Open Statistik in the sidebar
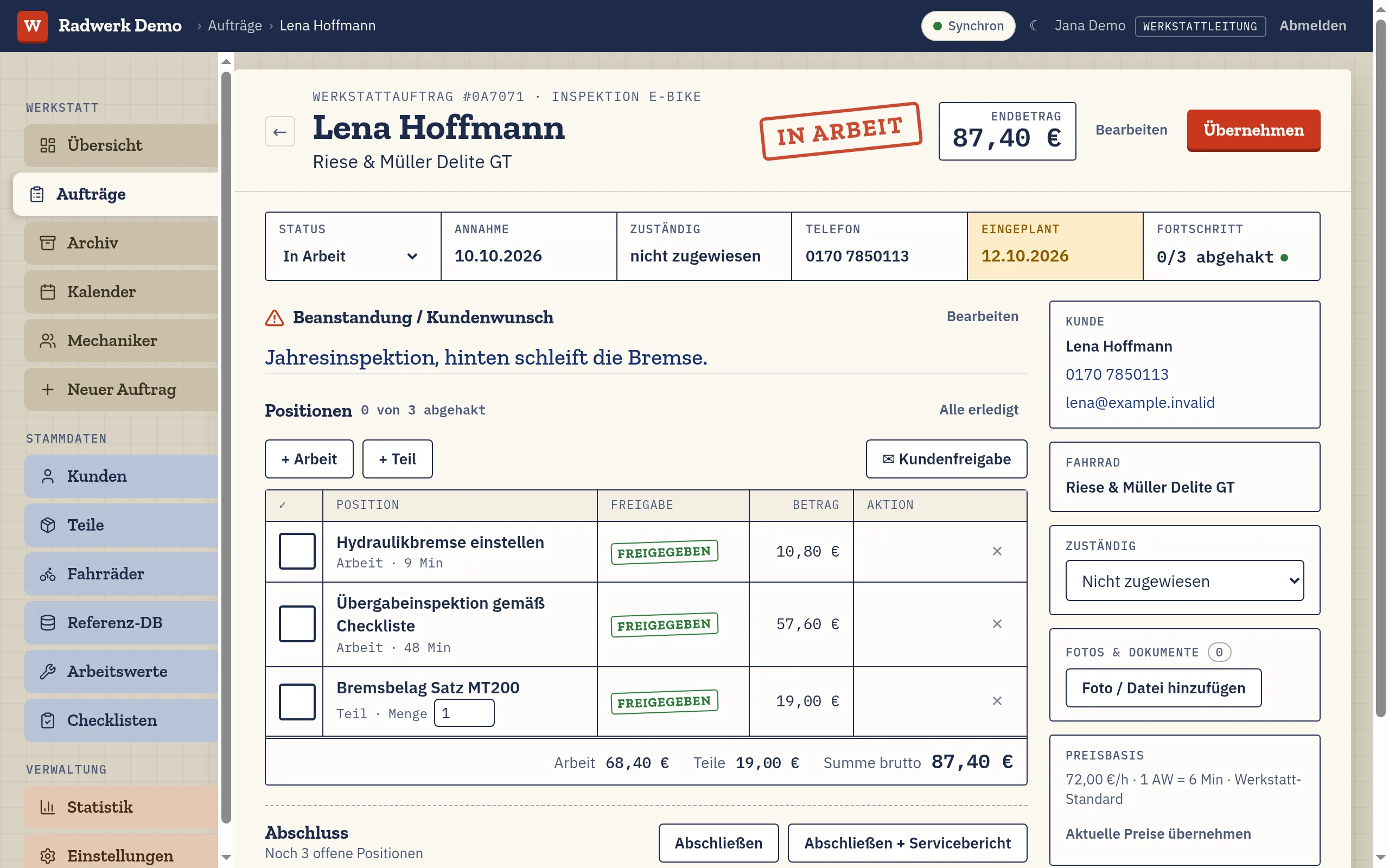The image size is (1389, 868). [120, 807]
